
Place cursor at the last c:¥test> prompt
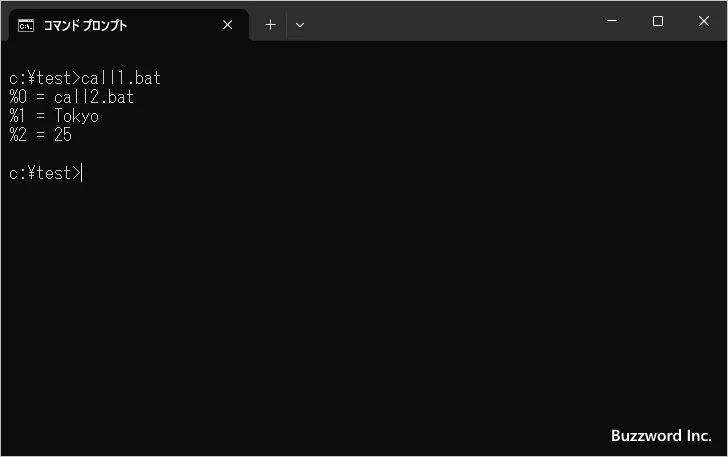pos(82,173)
